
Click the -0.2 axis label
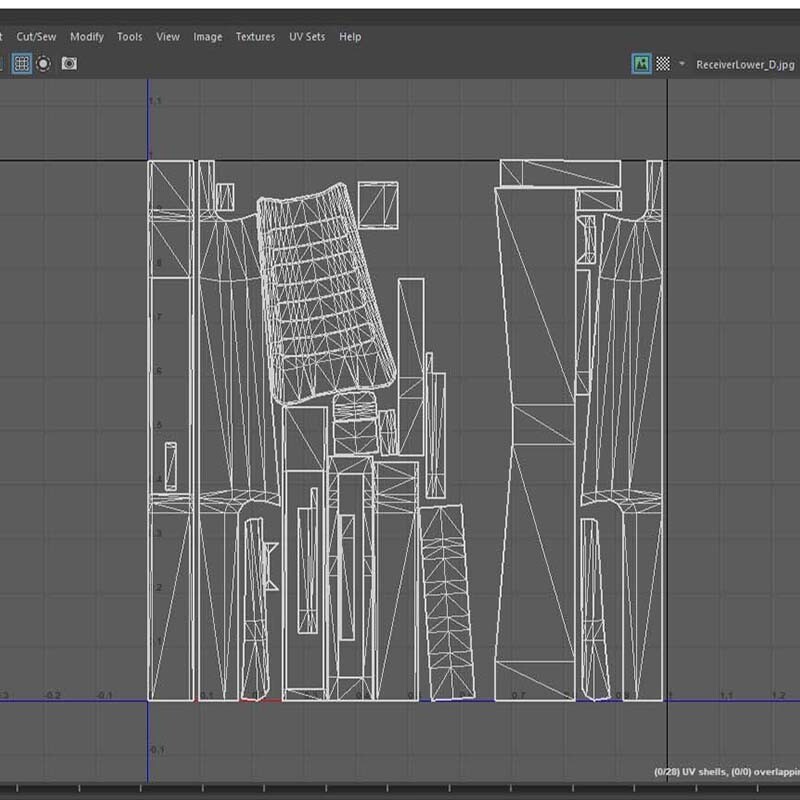tap(53, 695)
